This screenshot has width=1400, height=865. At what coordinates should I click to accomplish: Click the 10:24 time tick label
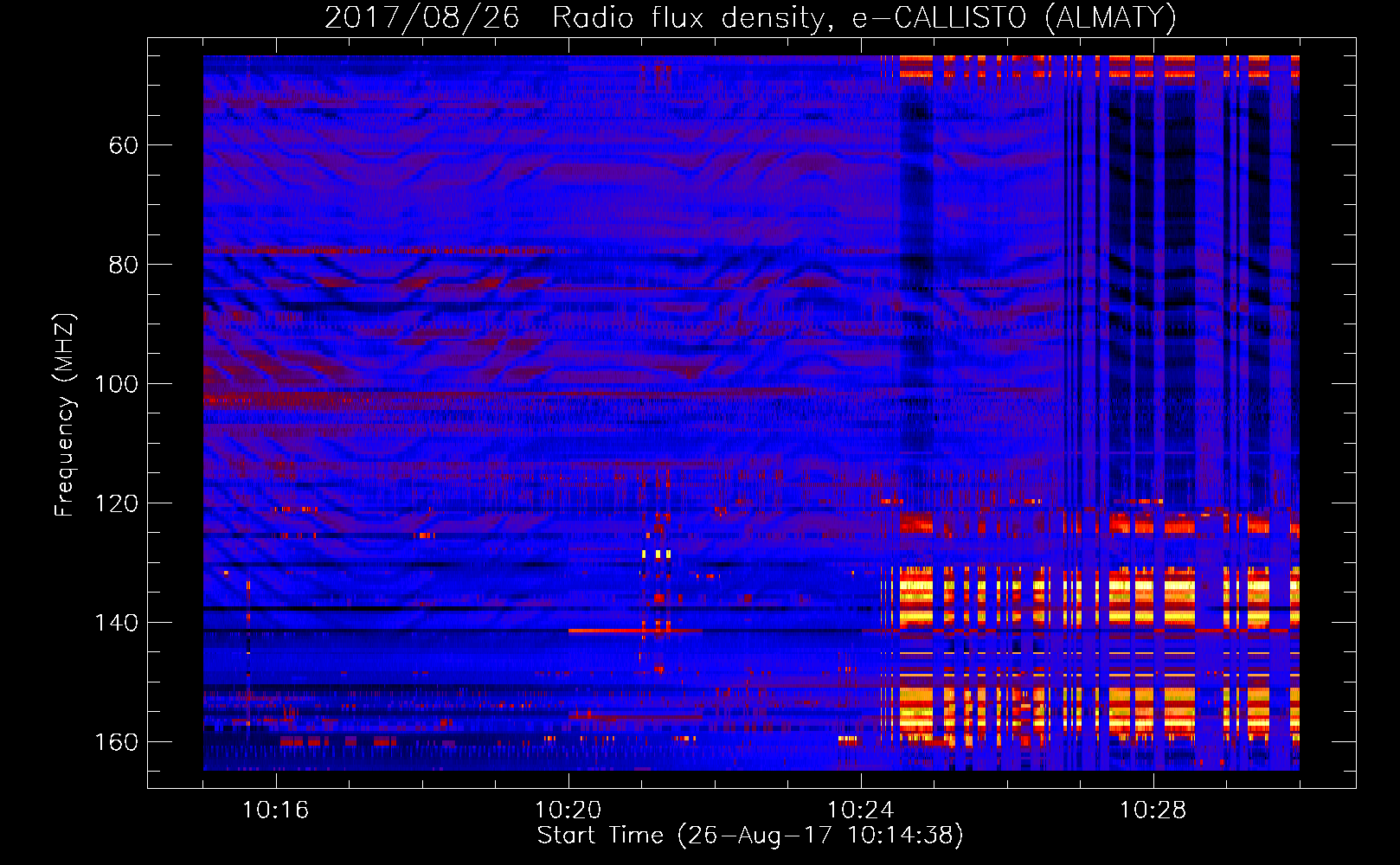point(861,811)
